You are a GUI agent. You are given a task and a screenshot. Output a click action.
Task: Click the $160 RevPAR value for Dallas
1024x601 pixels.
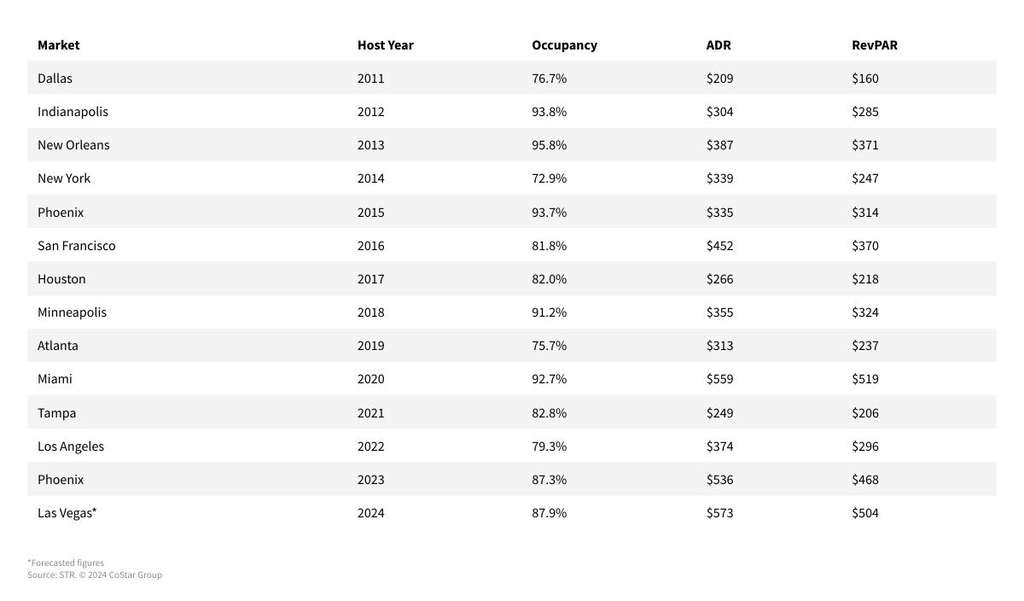(865, 78)
